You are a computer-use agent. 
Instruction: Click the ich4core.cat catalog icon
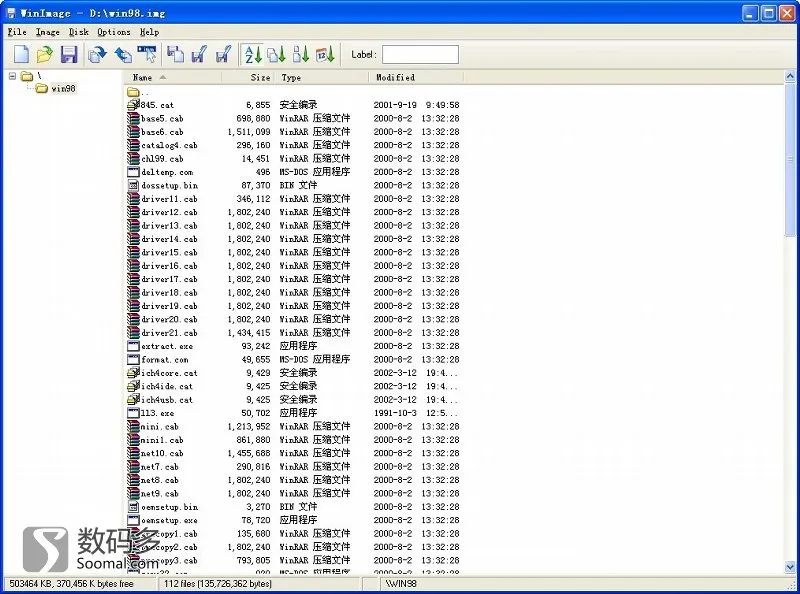[133, 373]
